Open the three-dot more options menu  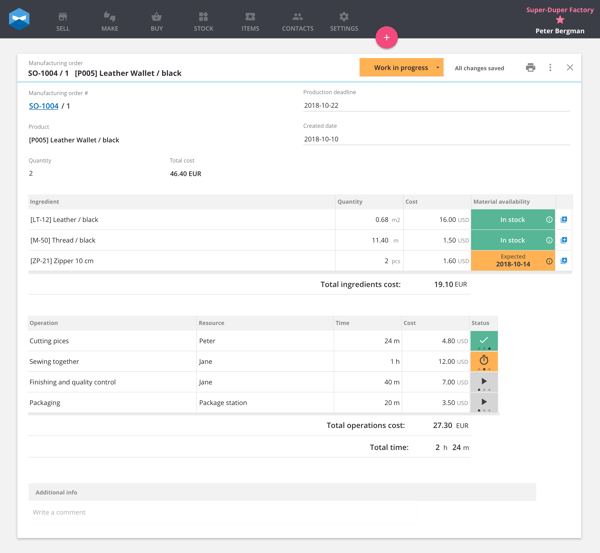click(x=550, y=68)
